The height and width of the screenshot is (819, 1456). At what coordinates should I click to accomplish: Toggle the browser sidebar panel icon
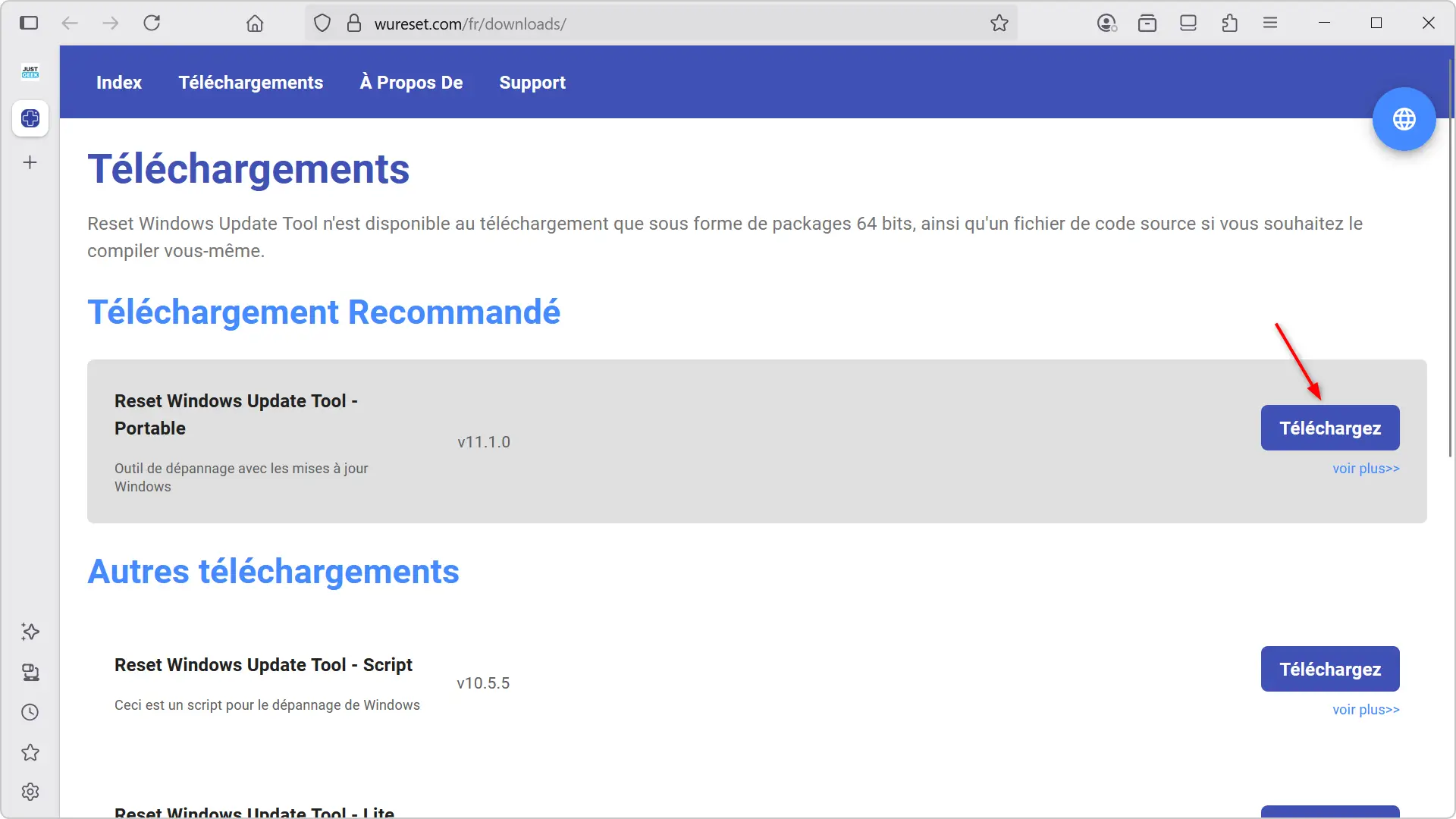(29, 23)
